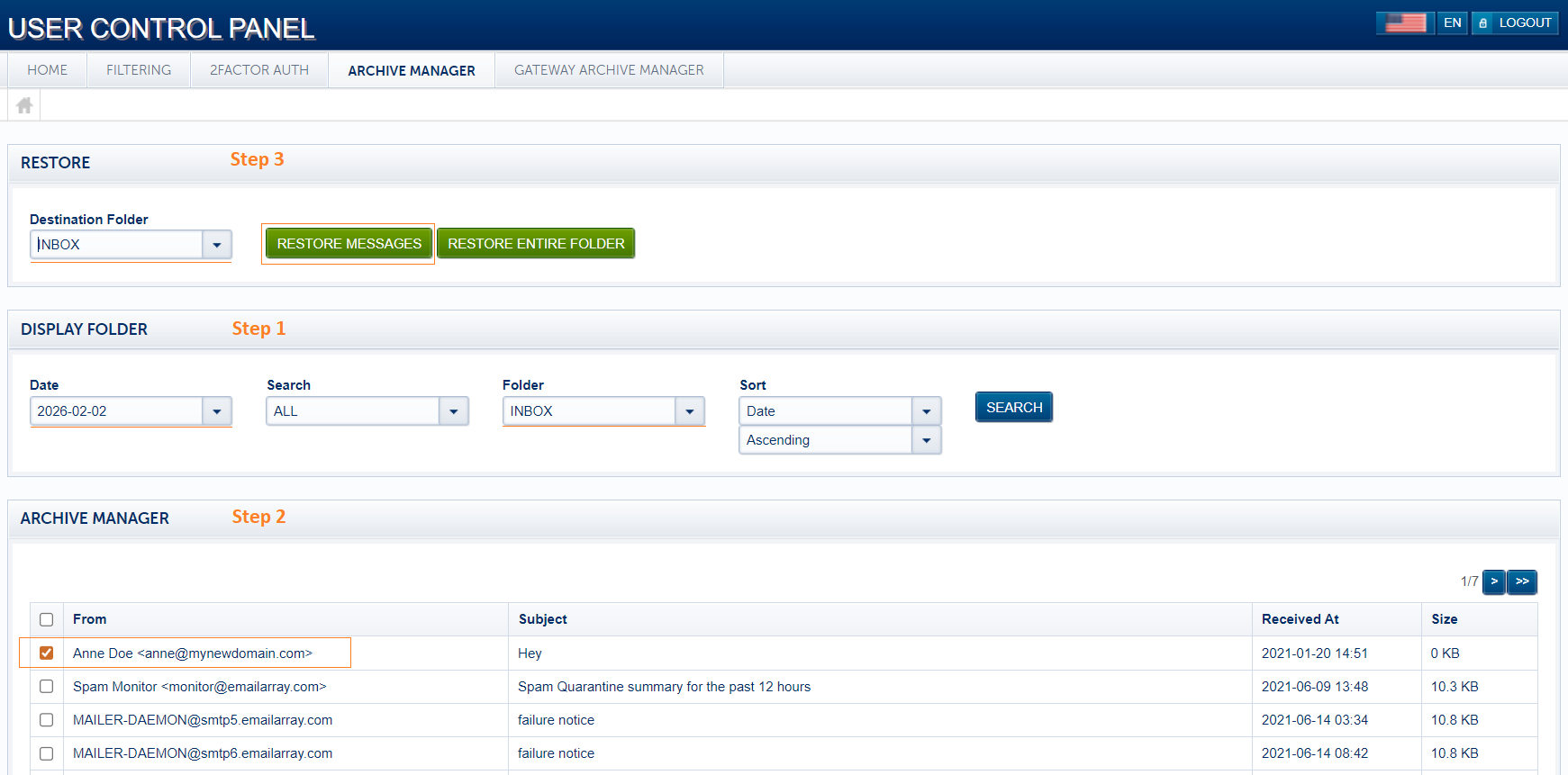
Task: Click the home breadcrumb icon
Action: (24, 105)
